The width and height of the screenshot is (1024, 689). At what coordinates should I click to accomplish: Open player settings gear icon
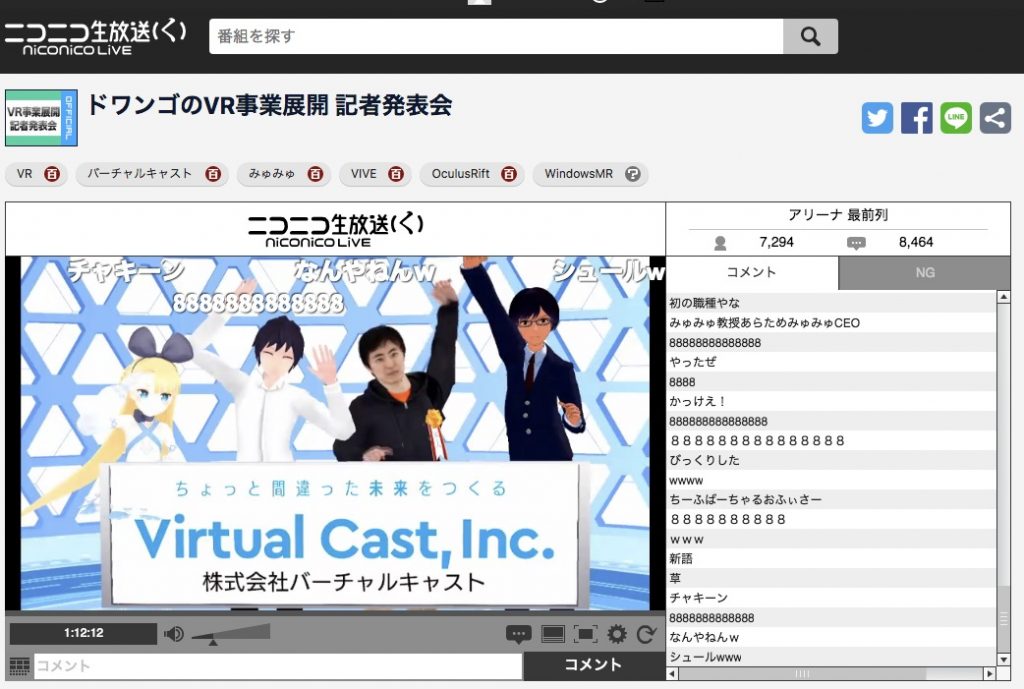pos(616,633)
